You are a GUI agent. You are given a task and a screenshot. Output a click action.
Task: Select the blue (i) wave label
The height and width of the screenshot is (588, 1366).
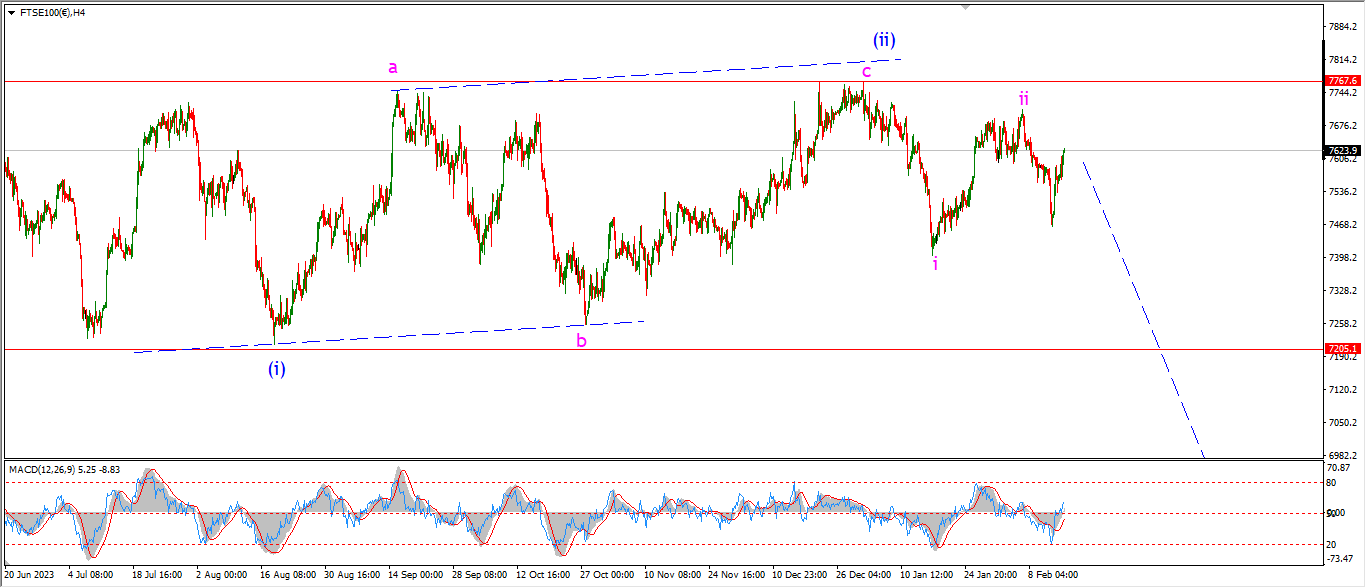[276, 369]
